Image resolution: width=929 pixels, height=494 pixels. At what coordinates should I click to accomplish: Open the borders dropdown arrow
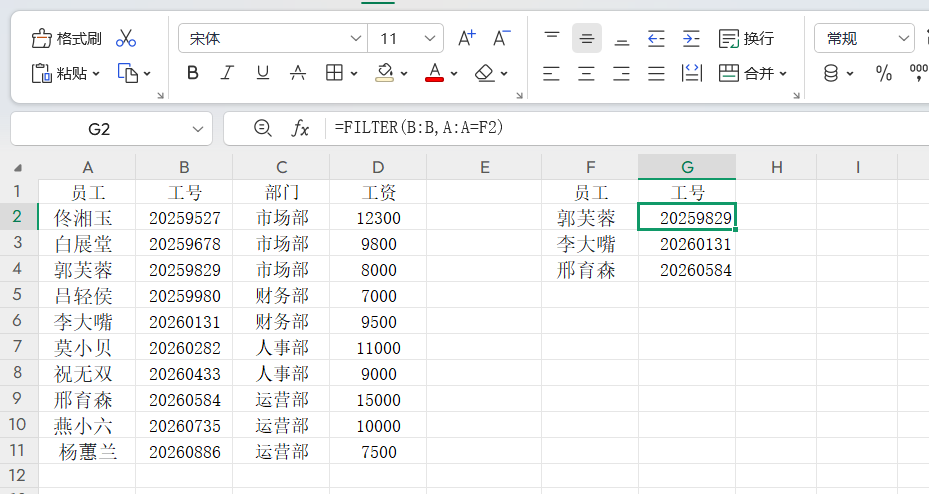354,74
